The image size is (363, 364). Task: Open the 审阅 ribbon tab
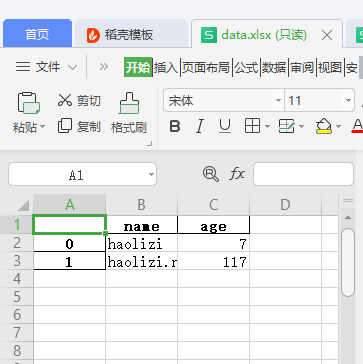[302, 67]
